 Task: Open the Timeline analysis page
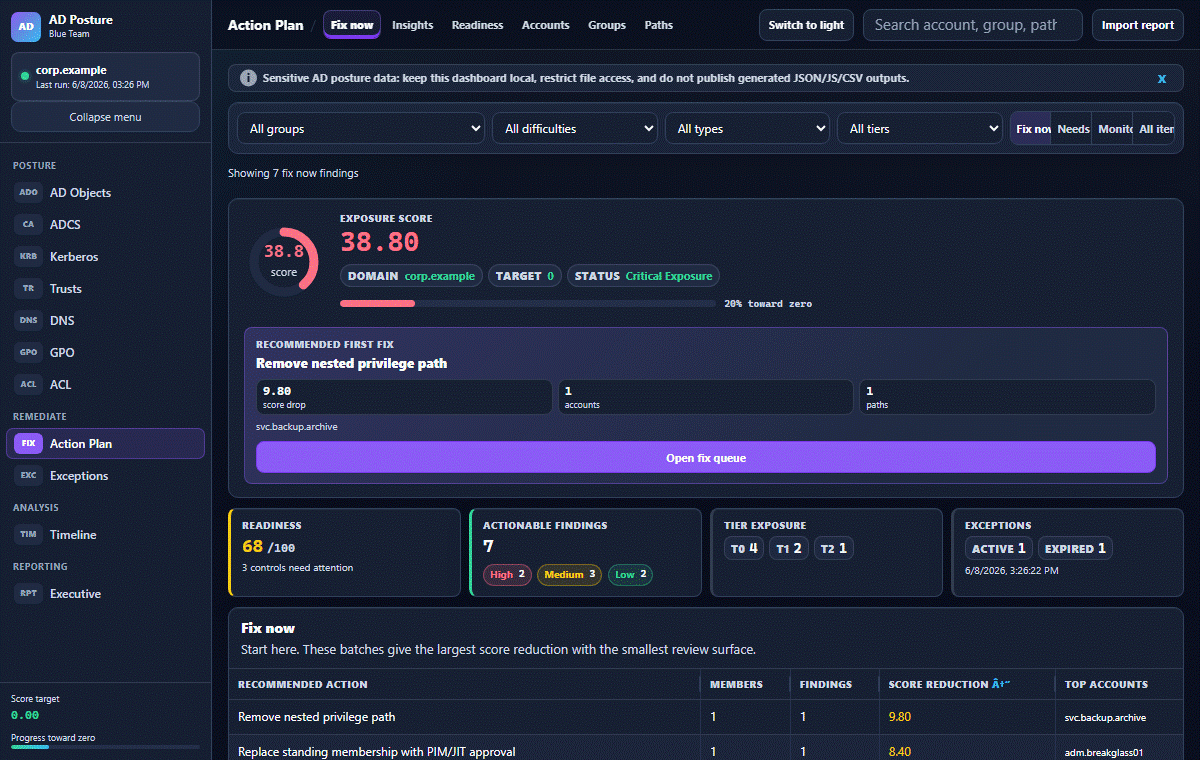pos(105,534)
